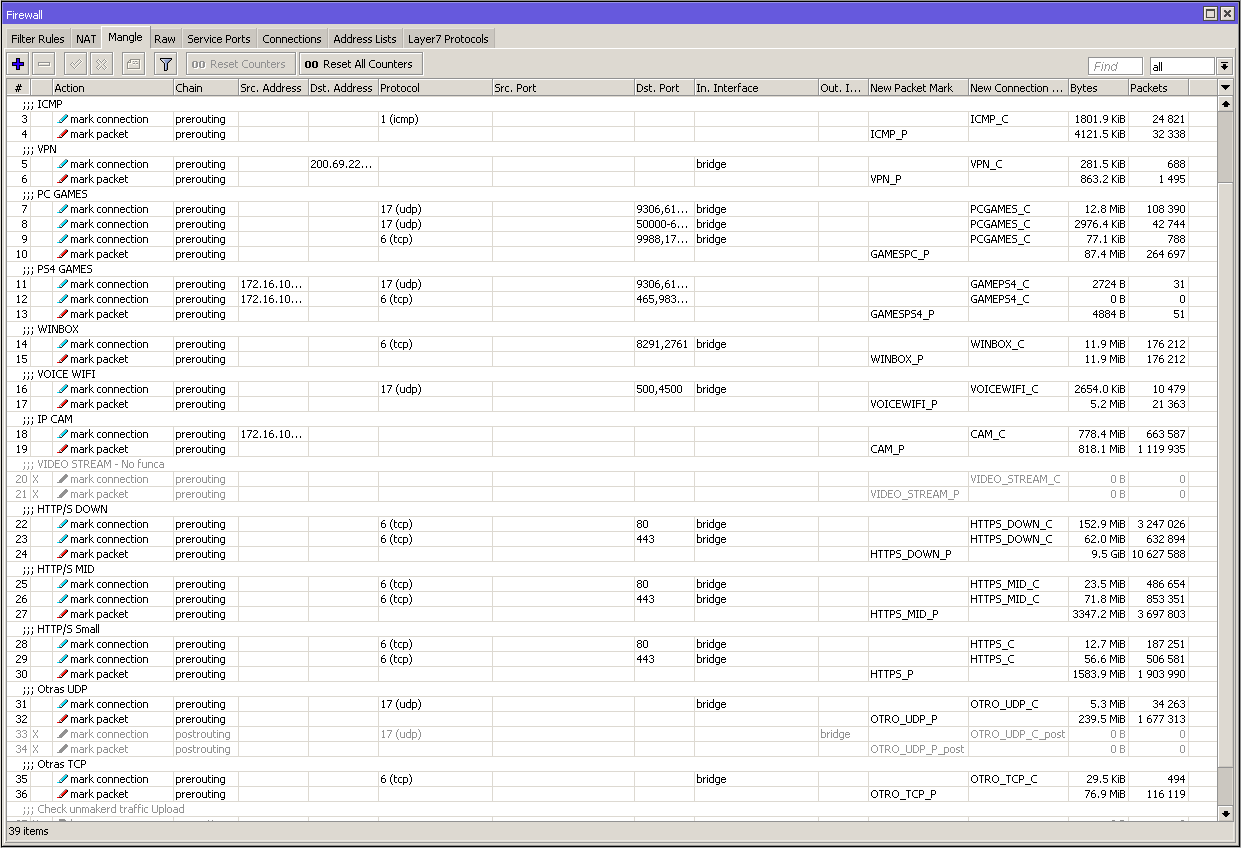The width and height of the screenshot is (1241, 848).
Task: Click the Reset All Counters button
Action: click(361, 64)
